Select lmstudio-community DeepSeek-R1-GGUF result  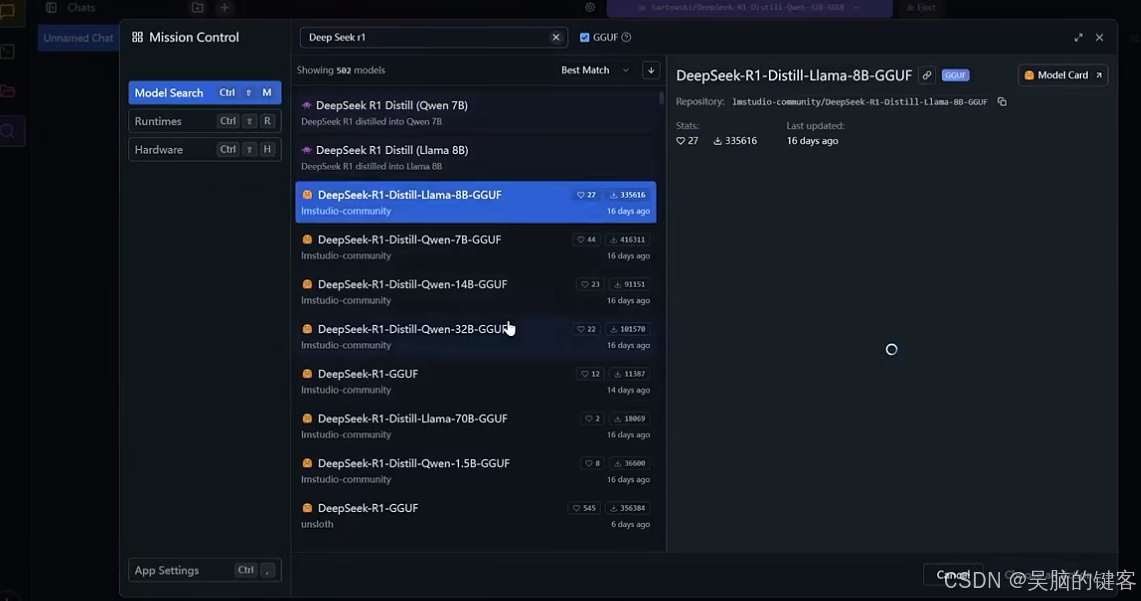(476, 381)
